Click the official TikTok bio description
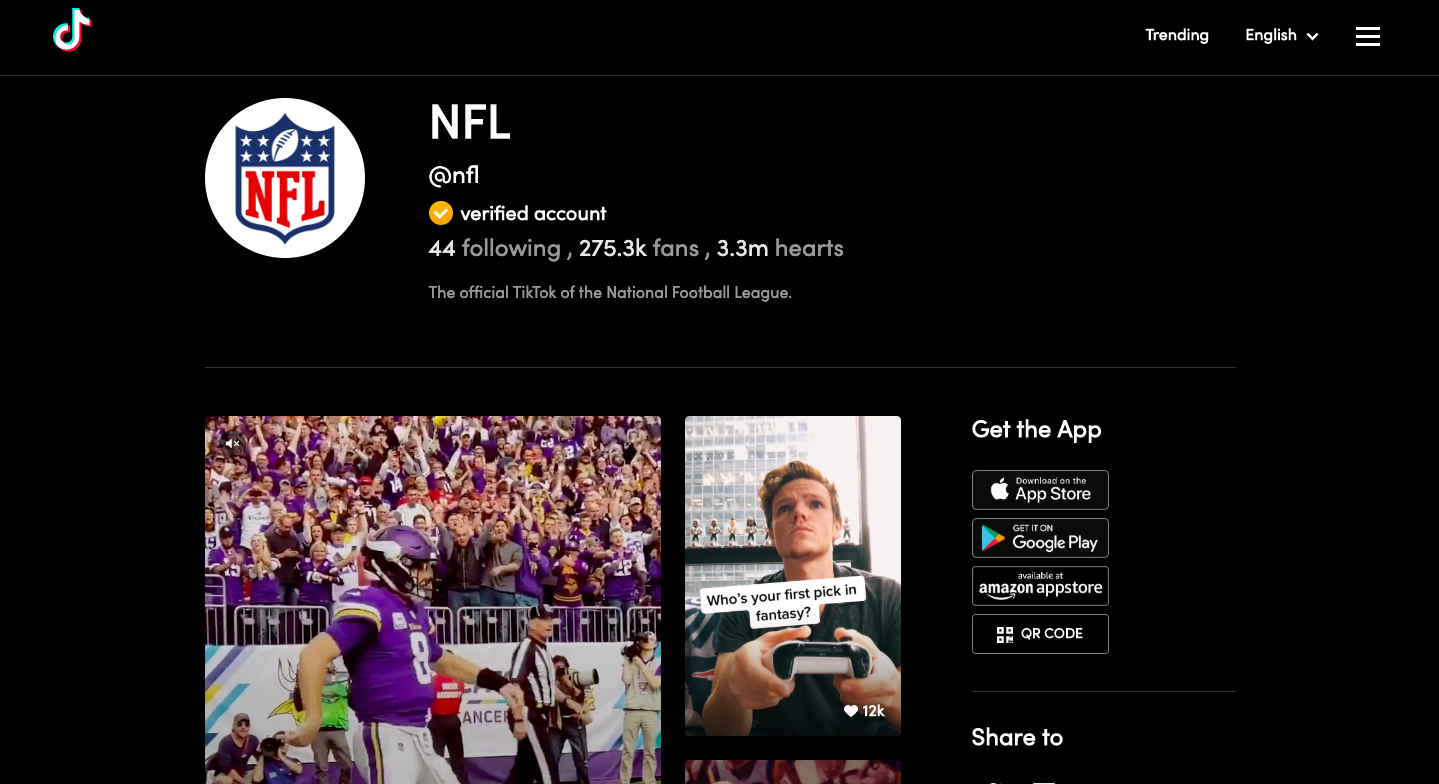This screenshot has width=1439, height=784. click(610, 293)
